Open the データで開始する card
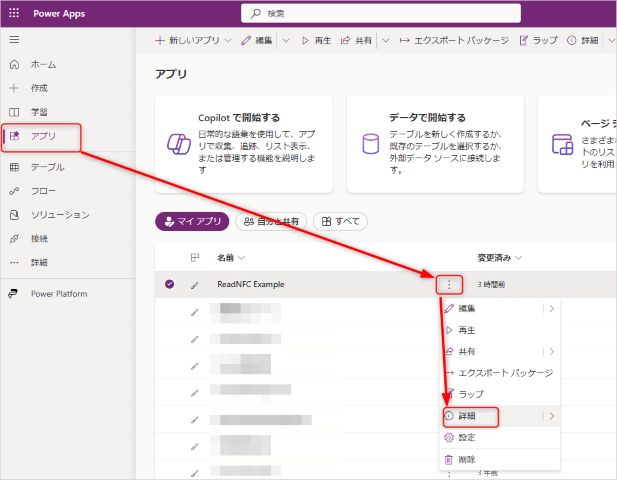This screenshot has width=617, height=480. 435,144
